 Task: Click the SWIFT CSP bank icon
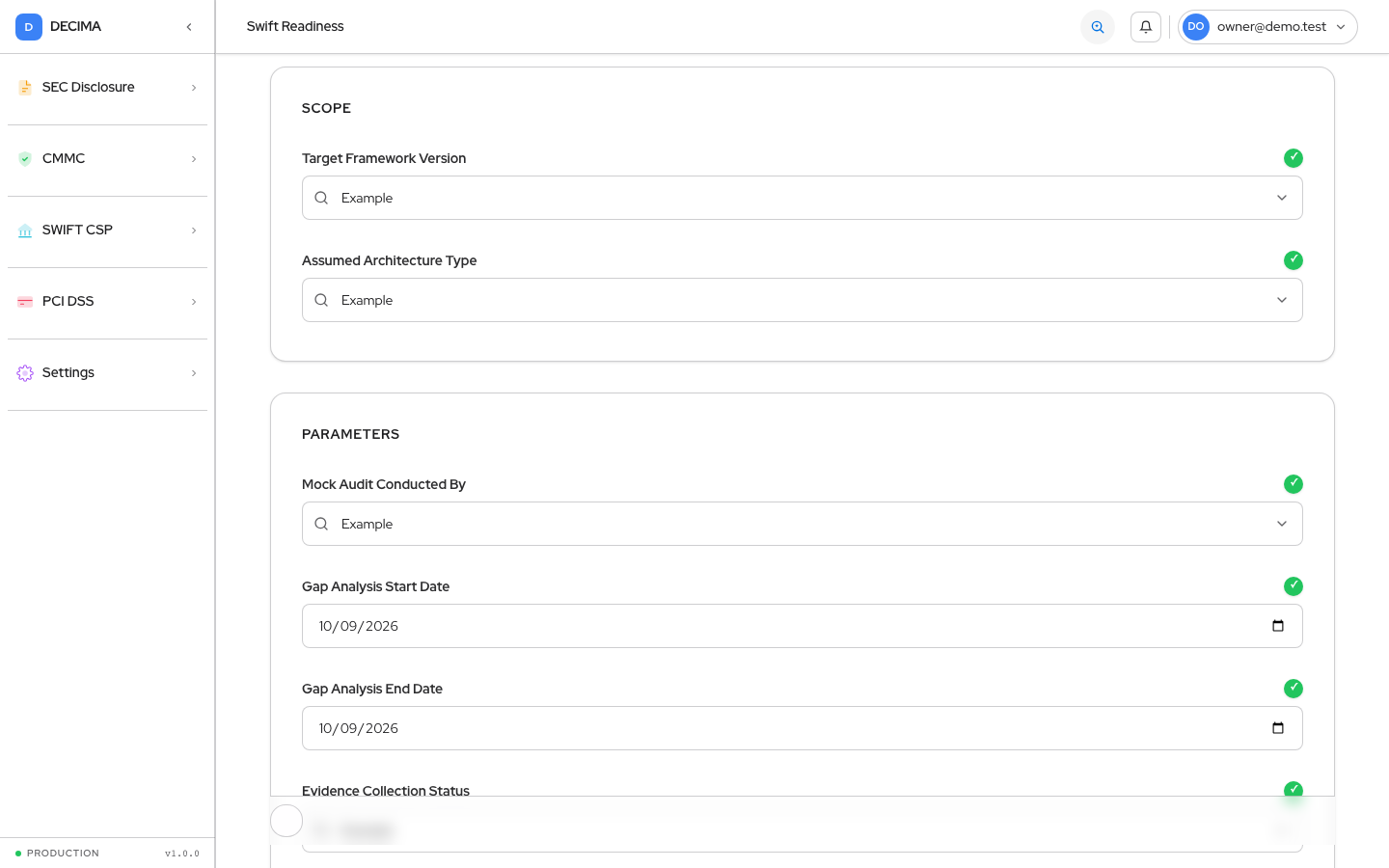pos(25,231)
